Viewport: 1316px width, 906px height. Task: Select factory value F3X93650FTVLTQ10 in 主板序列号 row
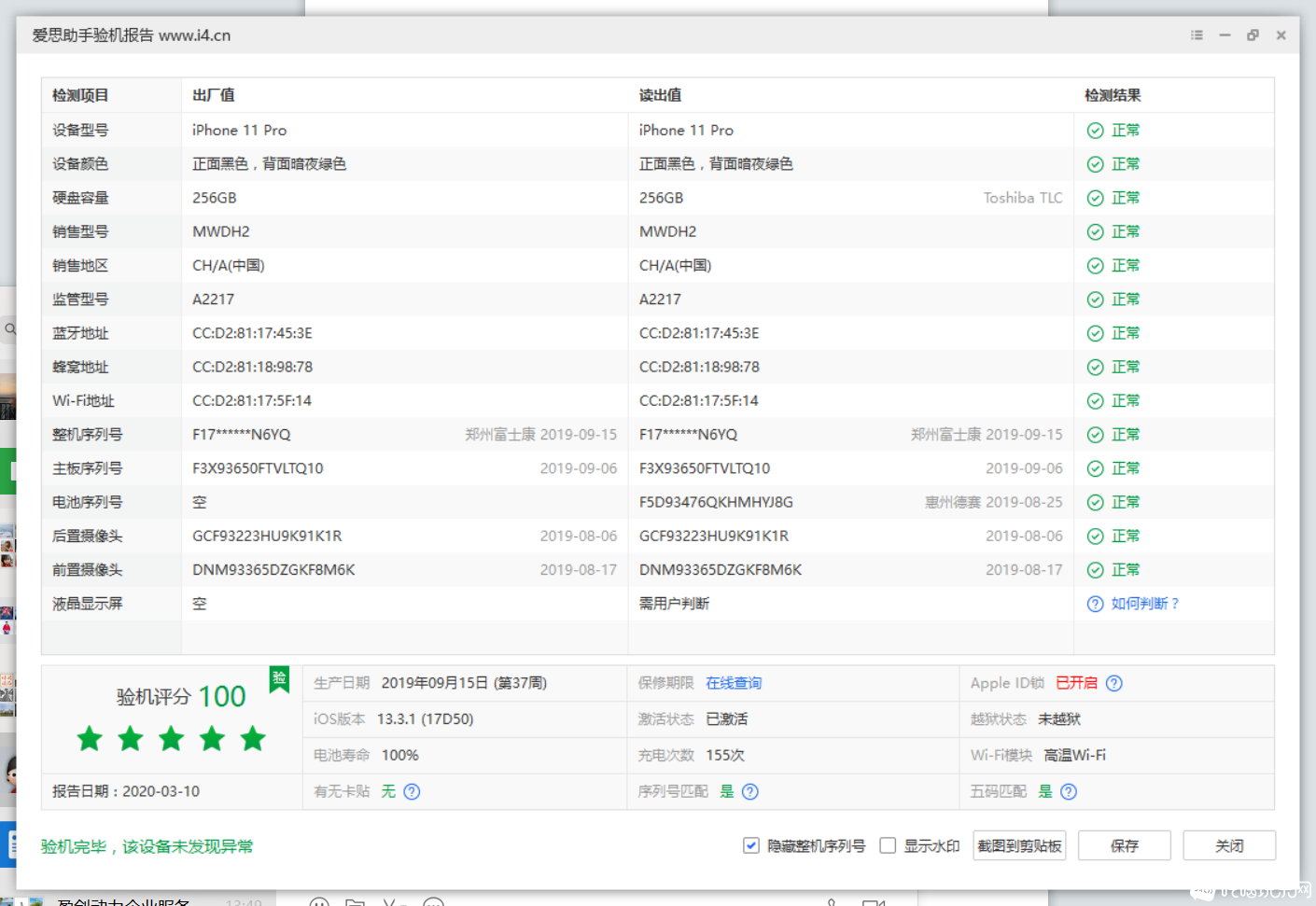pos(258,468)
